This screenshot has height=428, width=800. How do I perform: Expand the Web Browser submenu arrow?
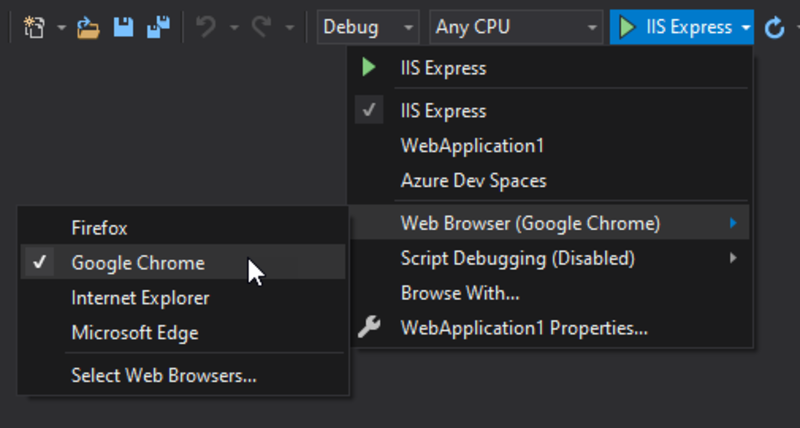[733, 223]
